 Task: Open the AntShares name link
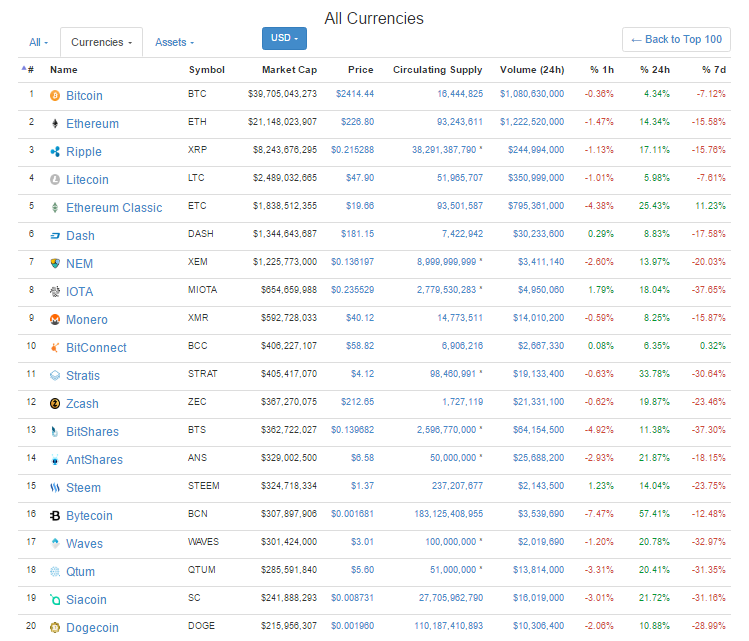coord(94,460)
